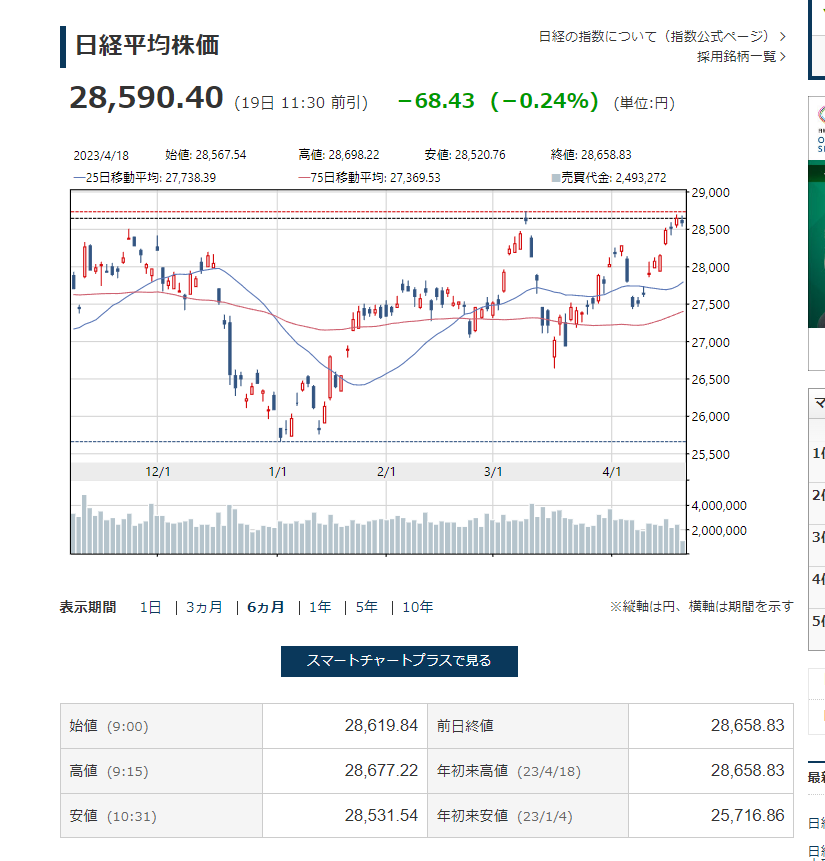Click the 4,000,000 volume axis label

[719, 506]
